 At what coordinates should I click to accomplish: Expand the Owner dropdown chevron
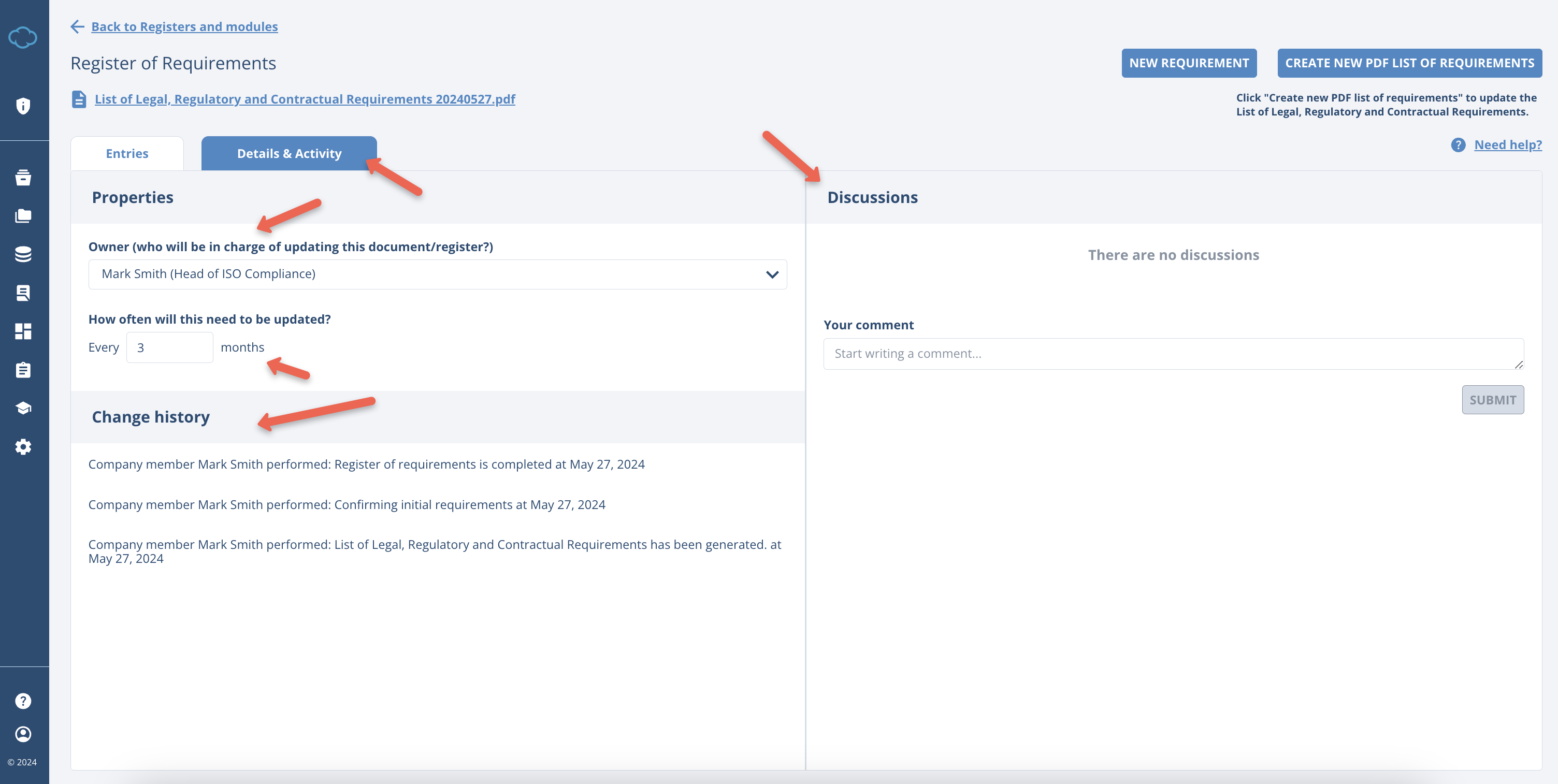[772, 274]
